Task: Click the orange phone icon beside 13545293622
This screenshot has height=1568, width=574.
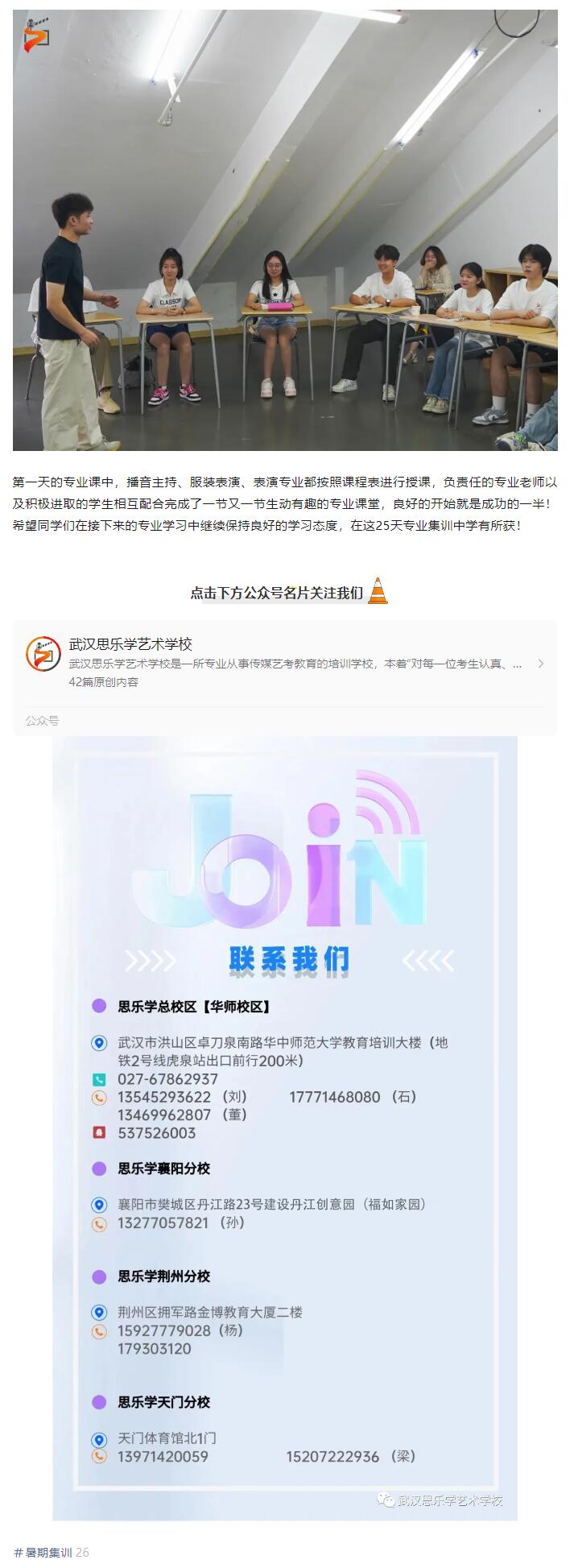Action: pos(99,1098)
